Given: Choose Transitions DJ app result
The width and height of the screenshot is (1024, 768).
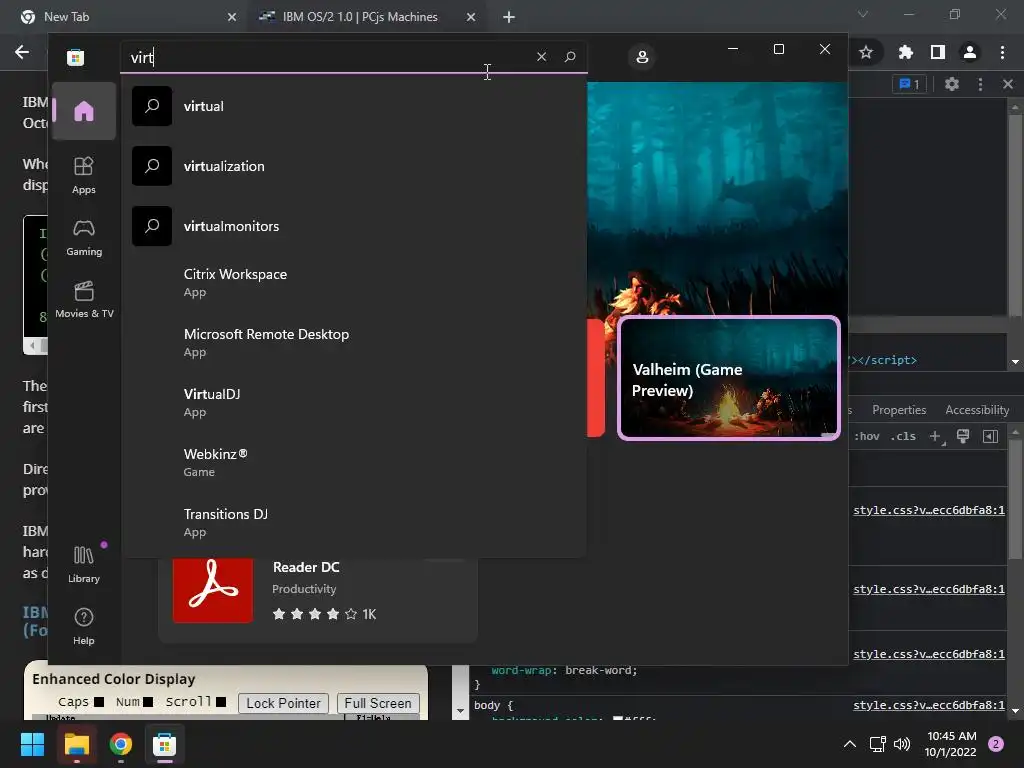Looking at the screenshot, I should click(354, 522).
